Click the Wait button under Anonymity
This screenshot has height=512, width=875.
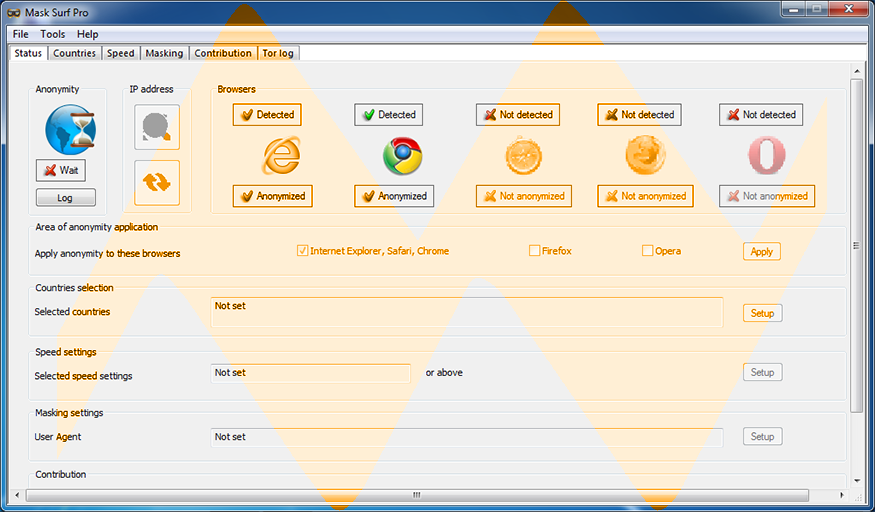click(61, 170)
